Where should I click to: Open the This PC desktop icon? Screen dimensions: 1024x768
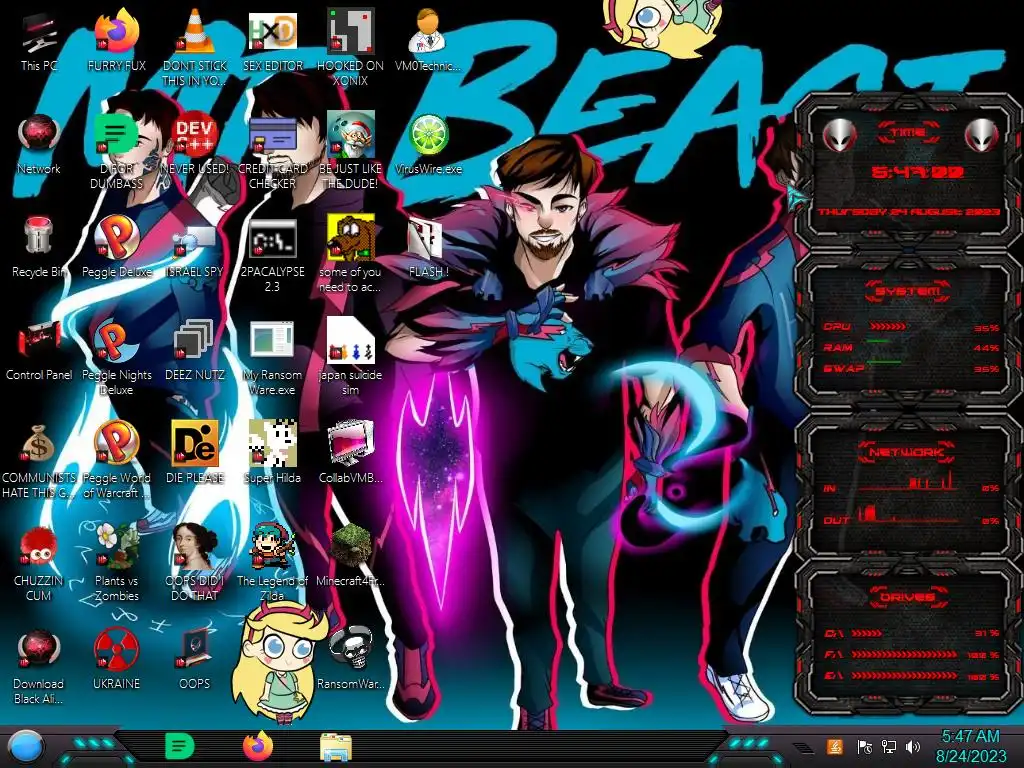(x=39, y=42)
